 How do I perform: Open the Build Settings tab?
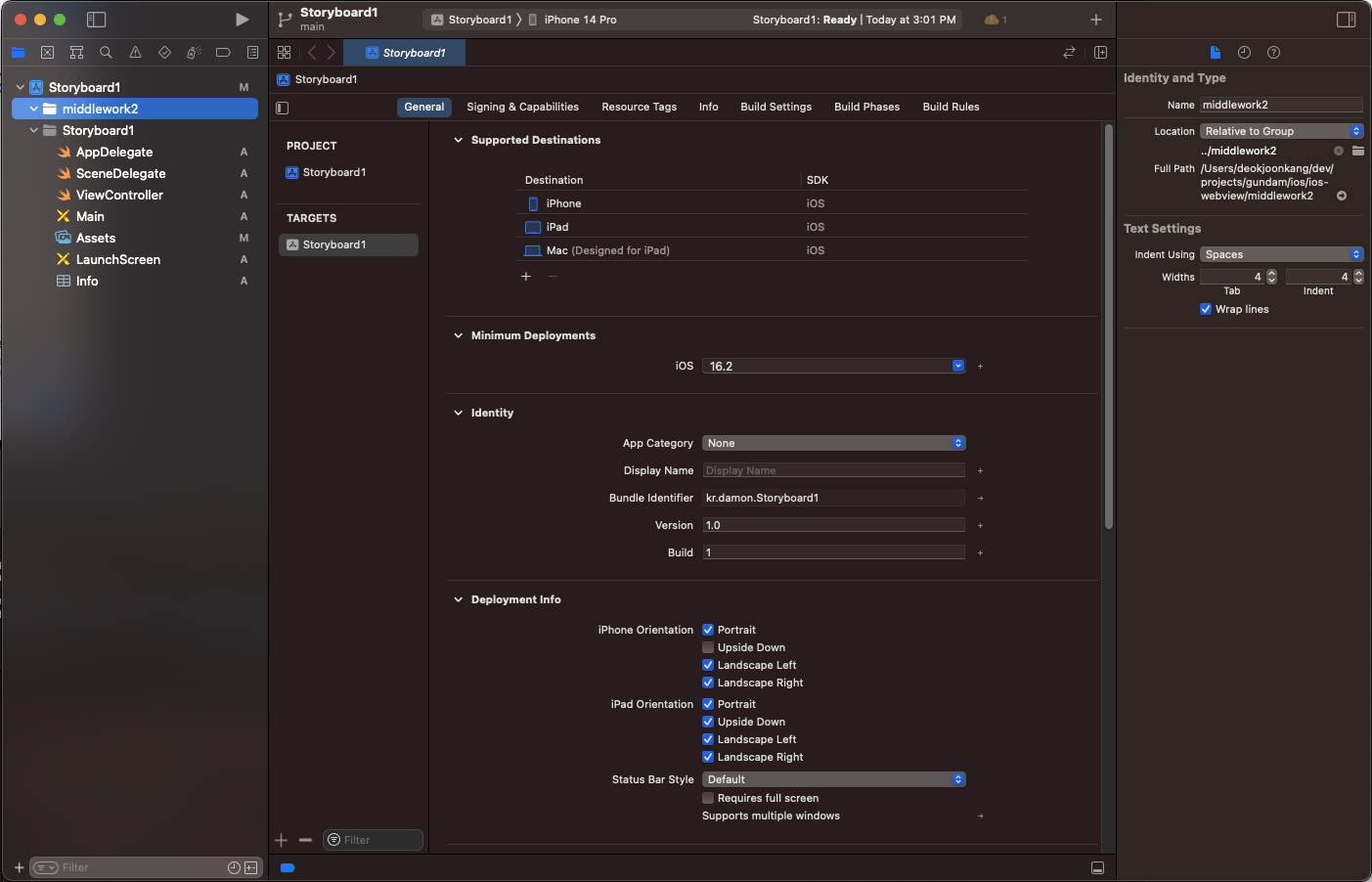click(775, 107)
